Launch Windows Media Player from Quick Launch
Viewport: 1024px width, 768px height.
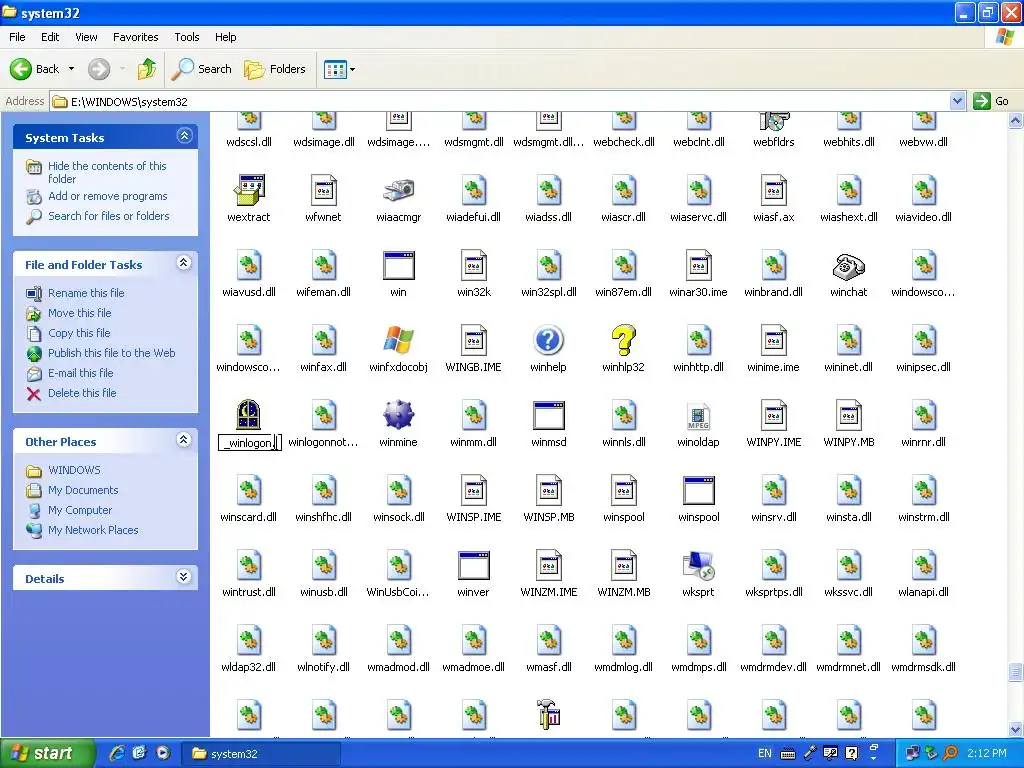[x=163, y=753]
